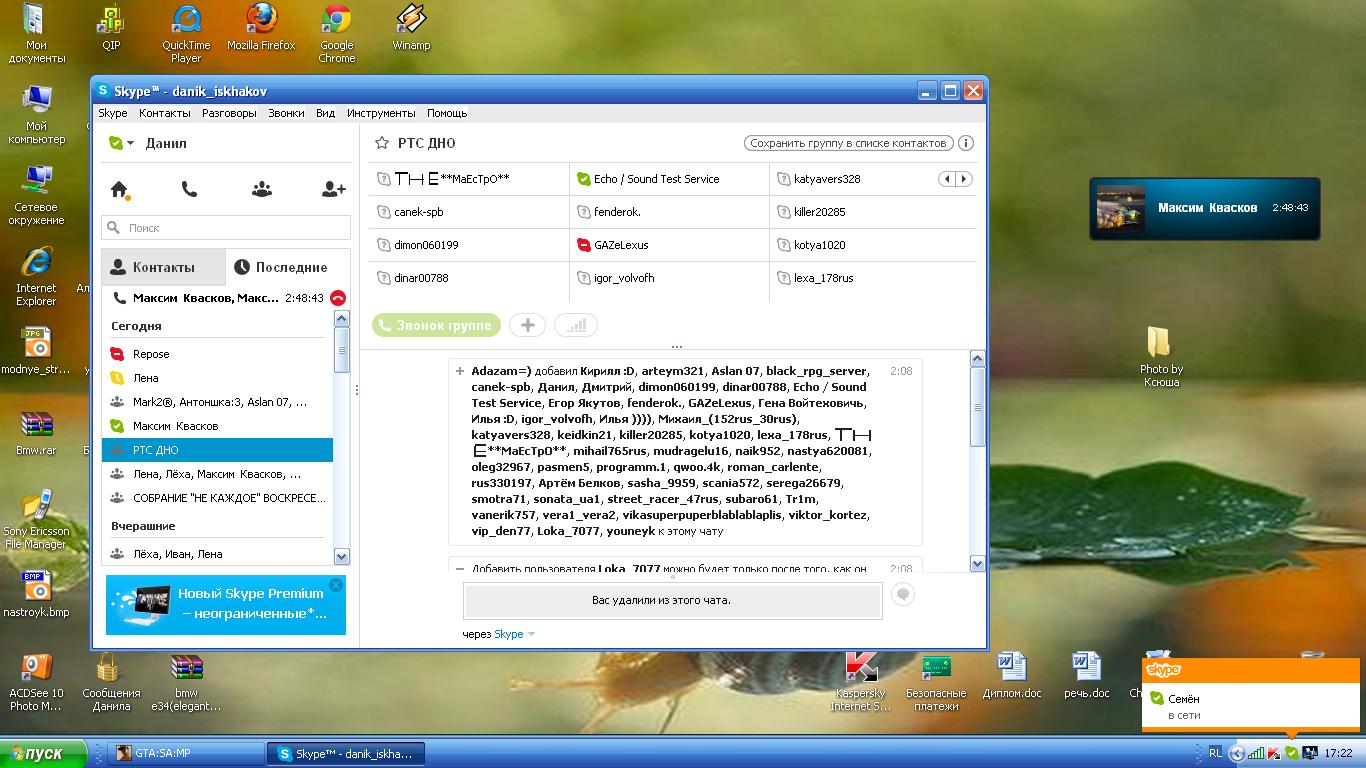Click participant katyavers328
This screenshot has height=768, width=1366.
826,179
